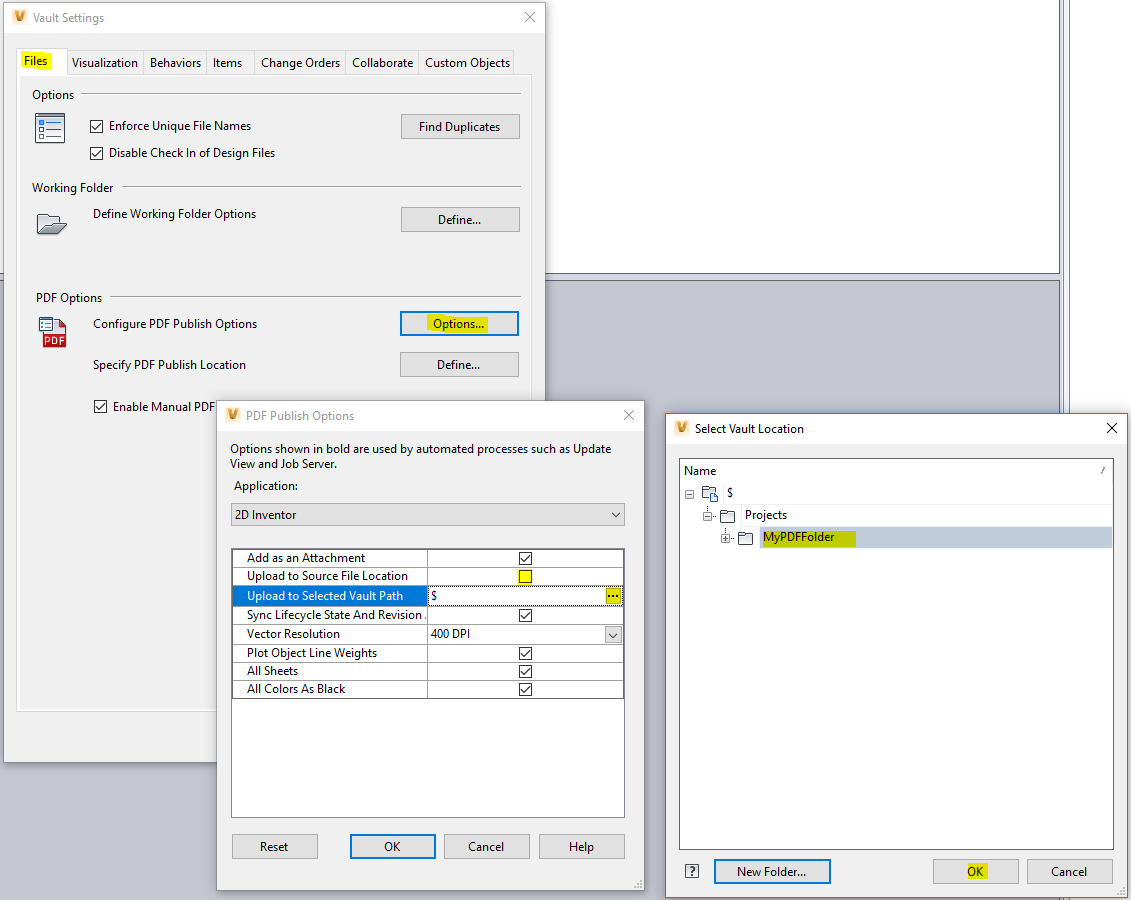Click Options for PDF Publish configuration

pyautogui.click(x=459, y=324)
